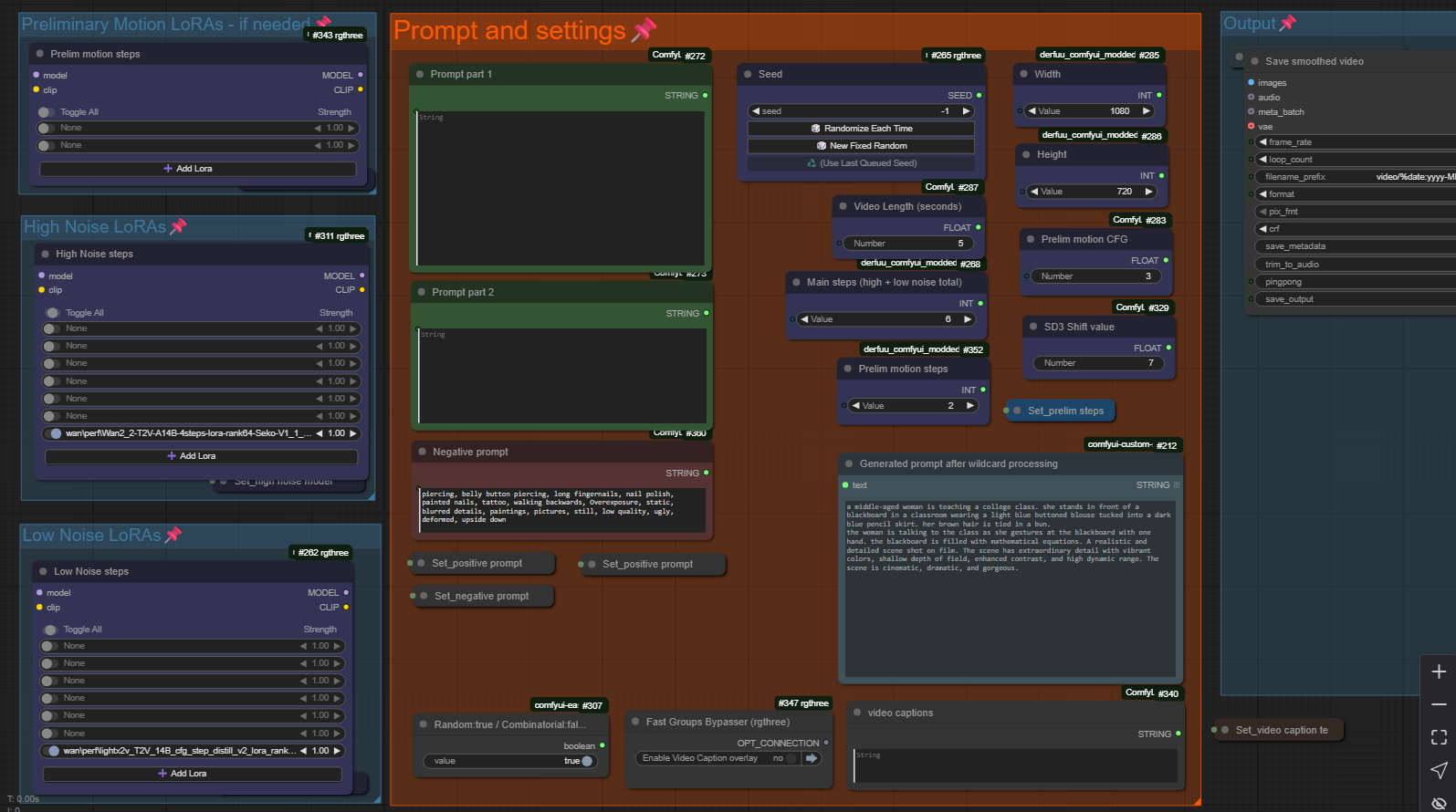
Task: Open the format dropdown in Save smoothed video
Action: [x=1351, y=194]
